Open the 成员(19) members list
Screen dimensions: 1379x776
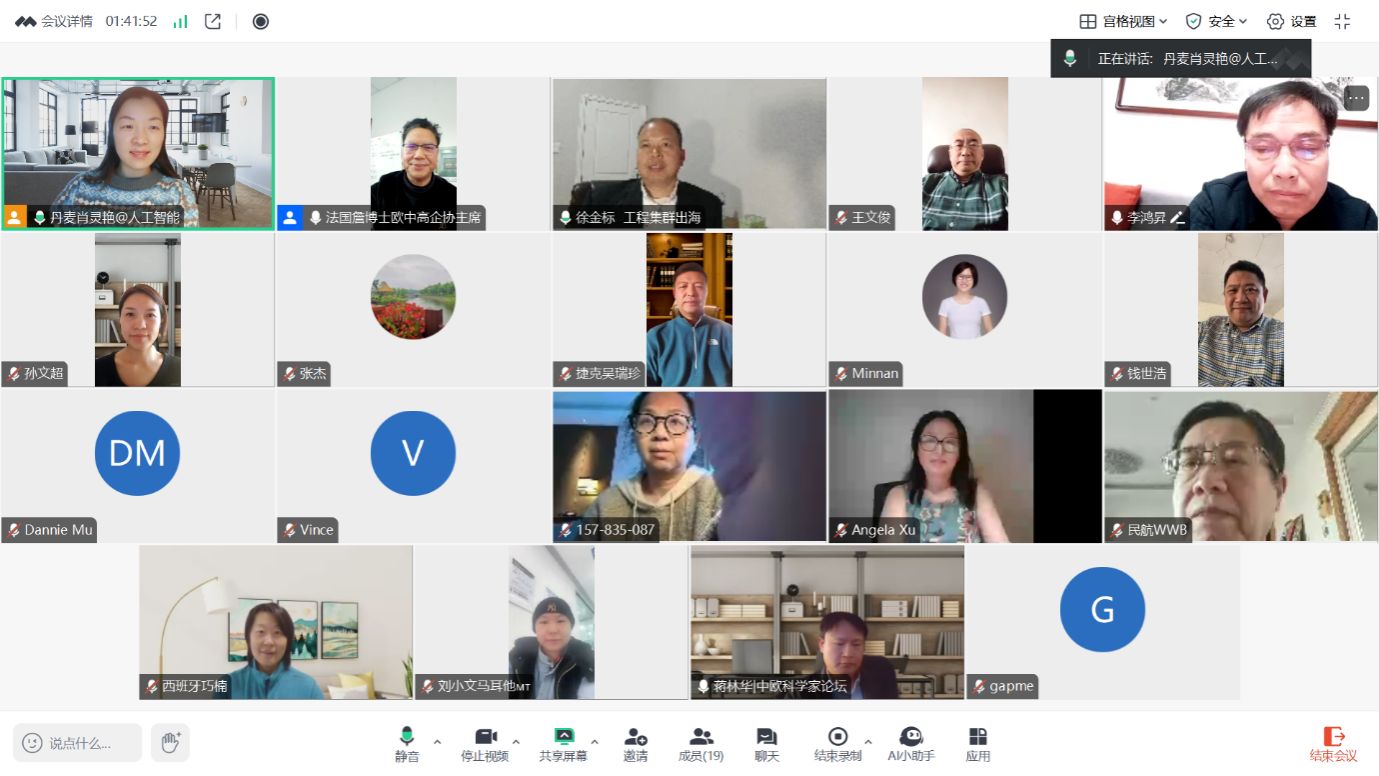701,743
